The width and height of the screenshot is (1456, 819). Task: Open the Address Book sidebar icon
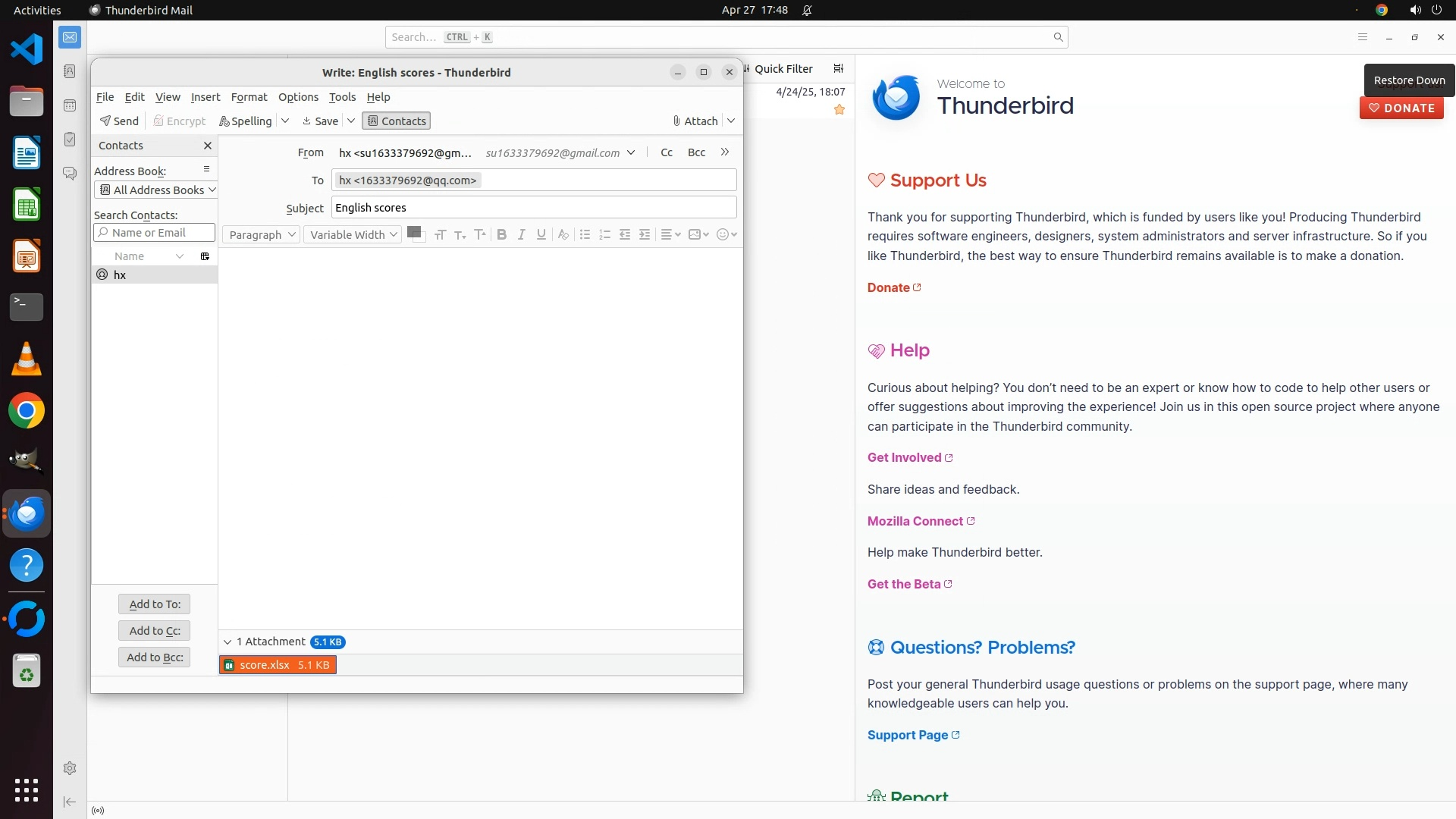(x=70, y=71)
